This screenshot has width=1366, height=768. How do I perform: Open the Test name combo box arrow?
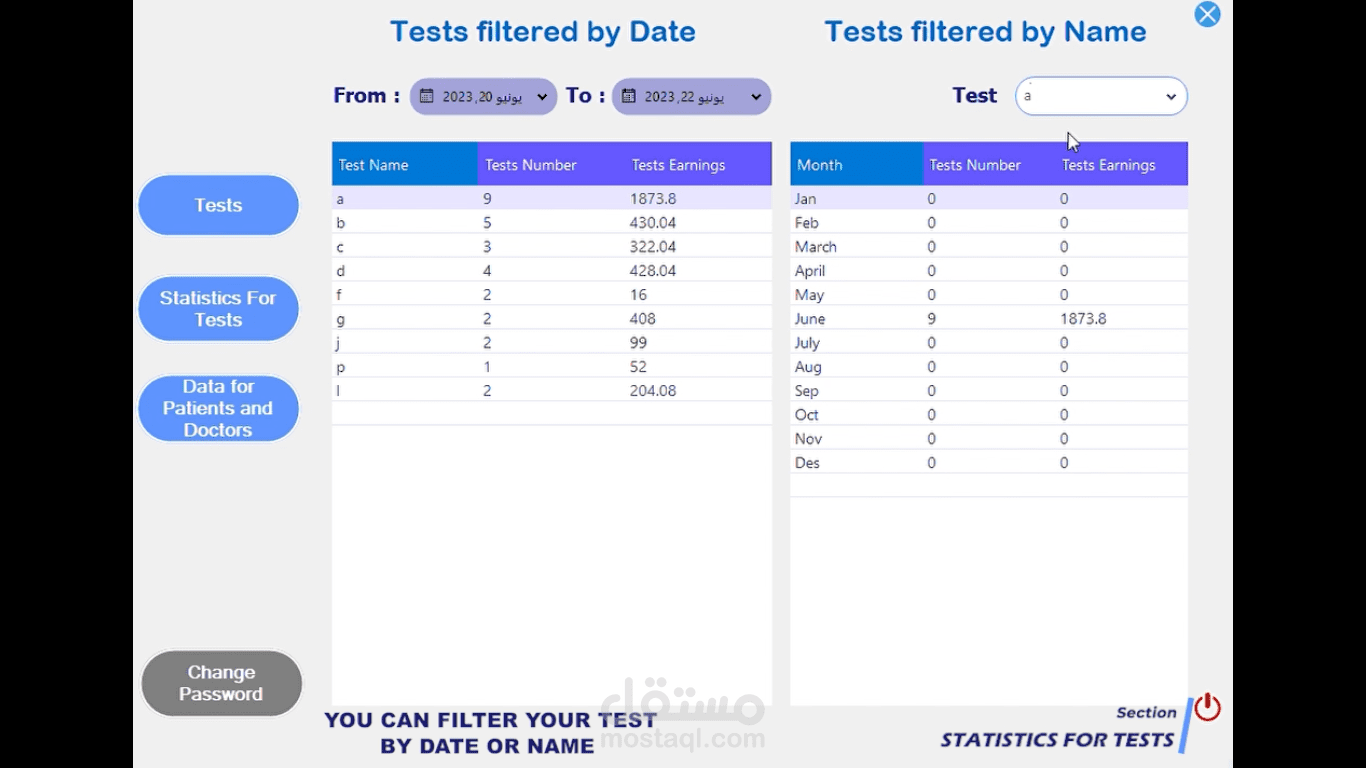(x=1171, y=97)
